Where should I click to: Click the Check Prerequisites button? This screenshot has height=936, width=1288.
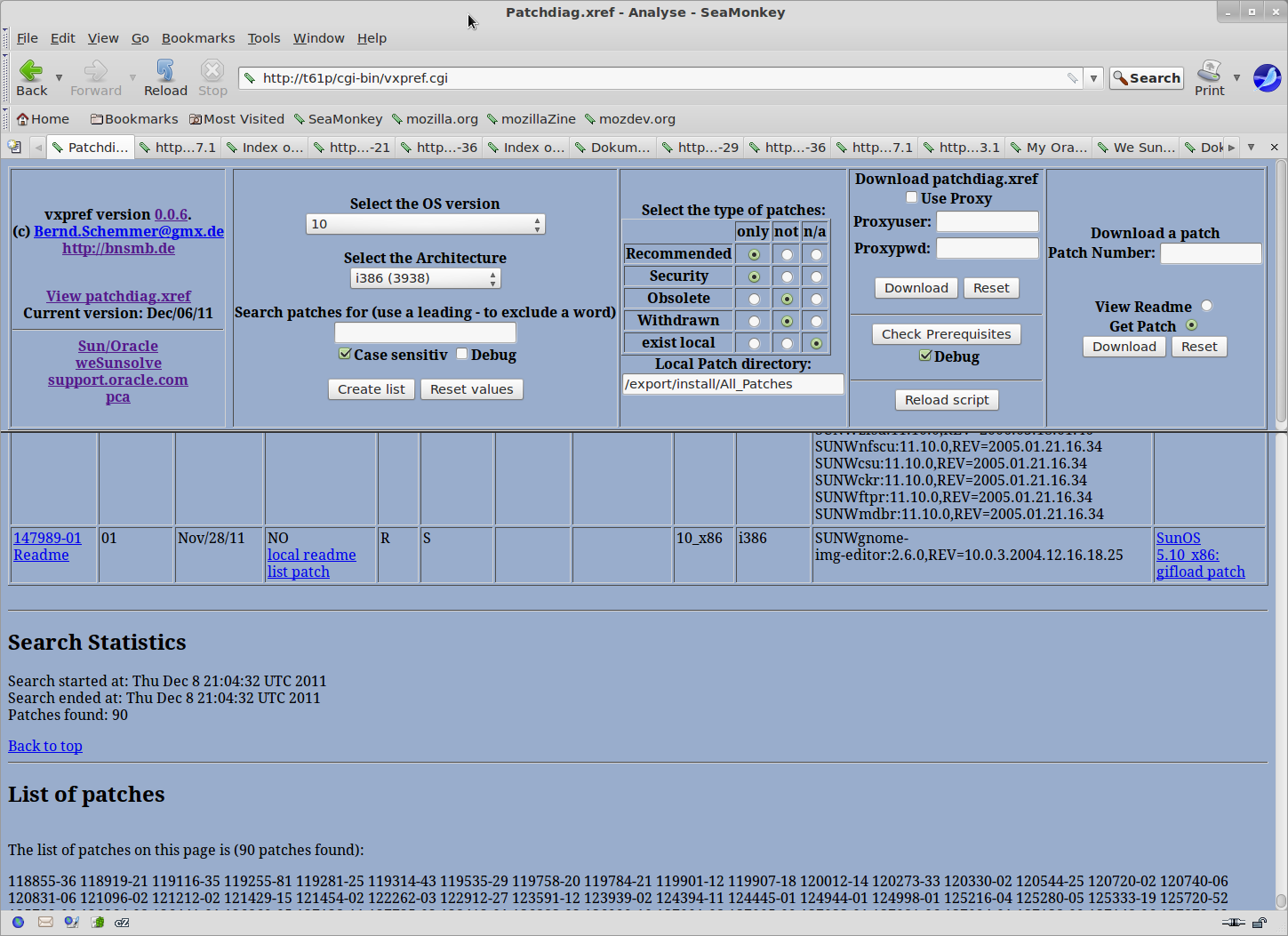pos(946,334)
